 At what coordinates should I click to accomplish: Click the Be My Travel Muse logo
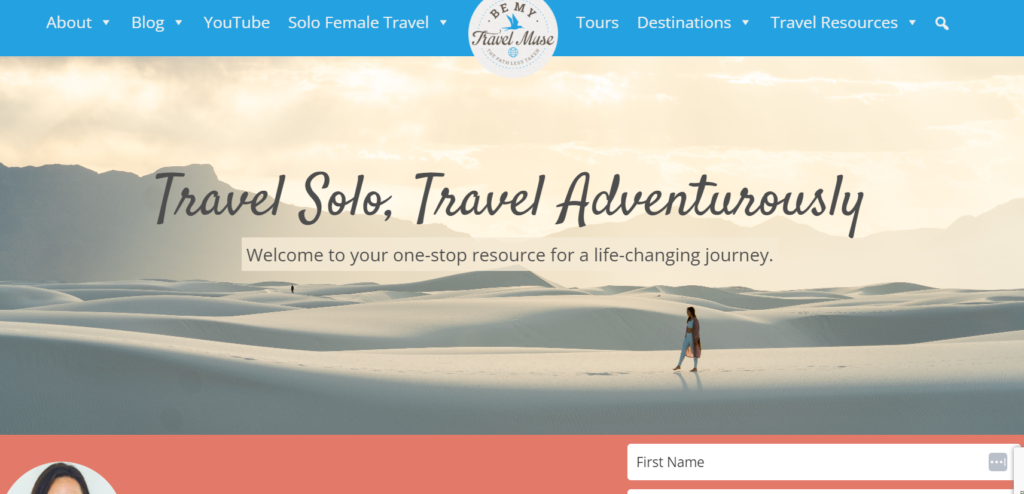click(513, 36)
